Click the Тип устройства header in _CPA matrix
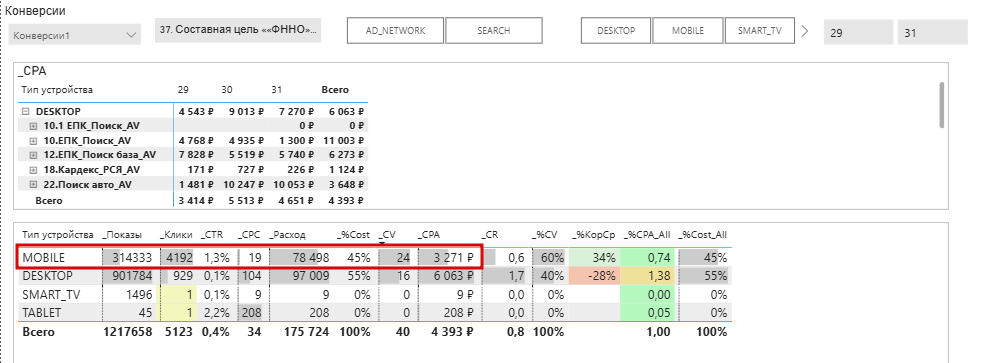The height and width of the screenshot is (363, 984). (57, 90)
